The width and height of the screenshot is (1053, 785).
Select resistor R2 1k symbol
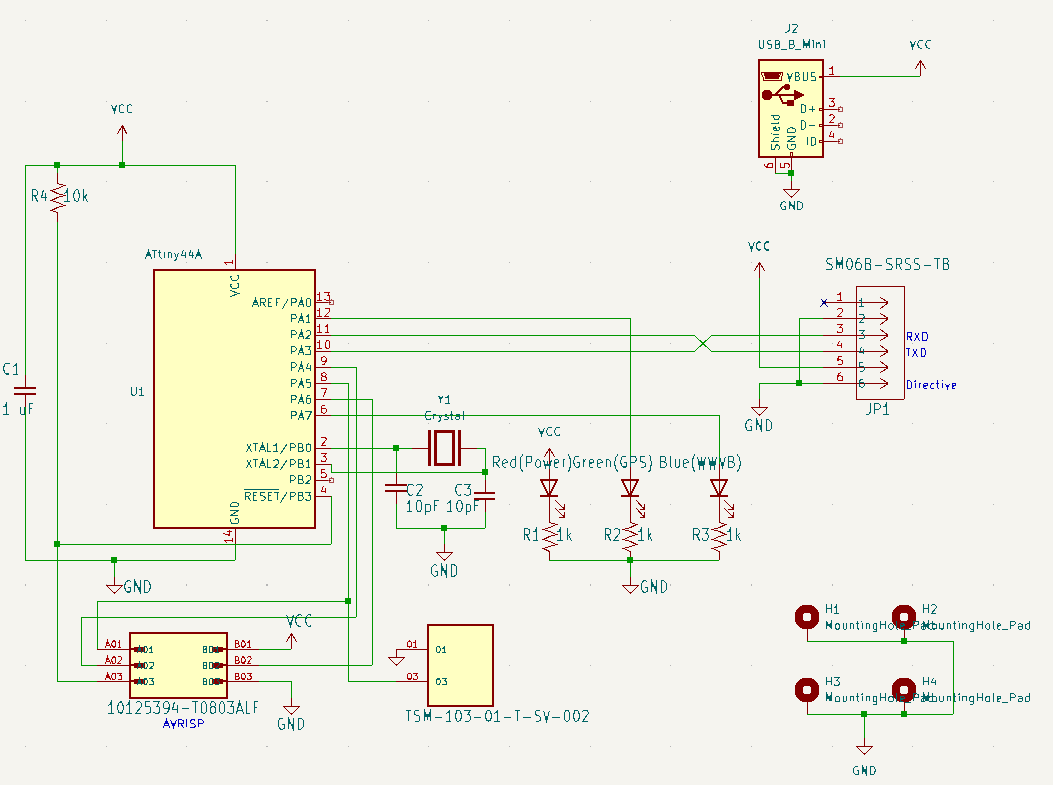pos(630,535)
